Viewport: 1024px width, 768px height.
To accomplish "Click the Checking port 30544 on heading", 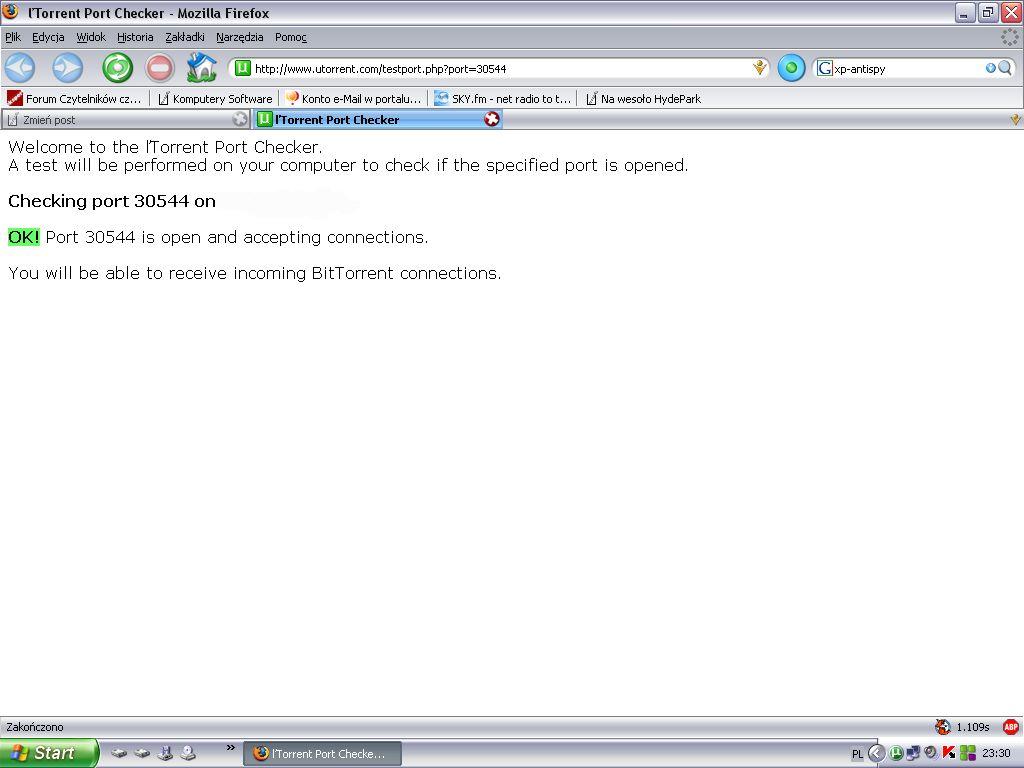I will pos(112,201).
